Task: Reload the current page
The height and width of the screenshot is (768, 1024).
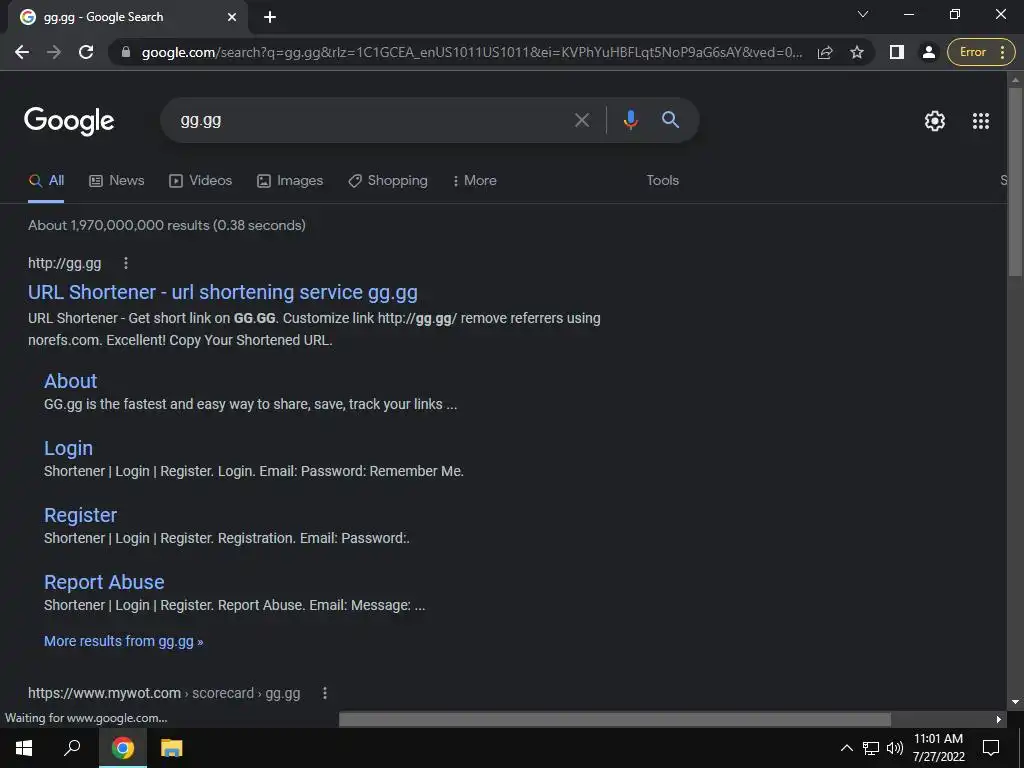Action: [x=86, y=52]
